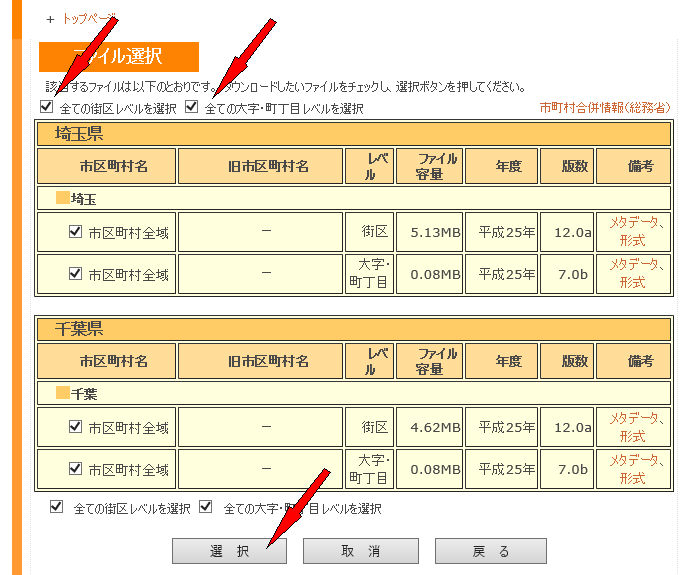Viewport: 698px width, 575px height.
Task: Toggle bottom 全ての大字・町丁目レベルを選択 checkbox
Action: coord(206,507)
